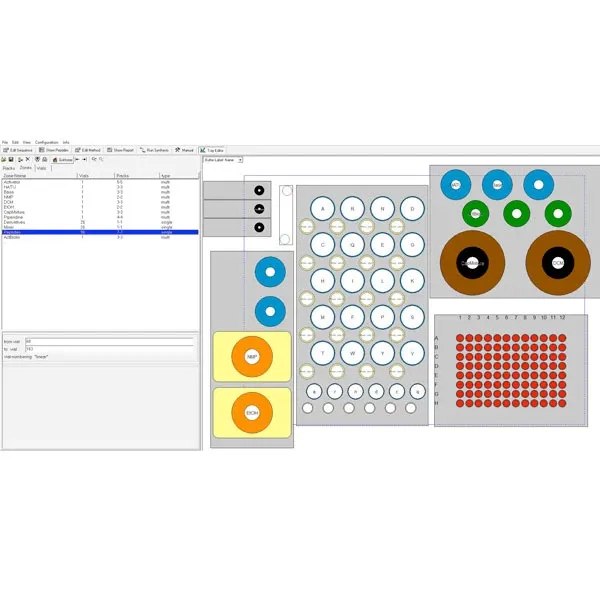Click the delete X icon in toolbar
The width and height of the screenshot is (600, 600).
27,159
